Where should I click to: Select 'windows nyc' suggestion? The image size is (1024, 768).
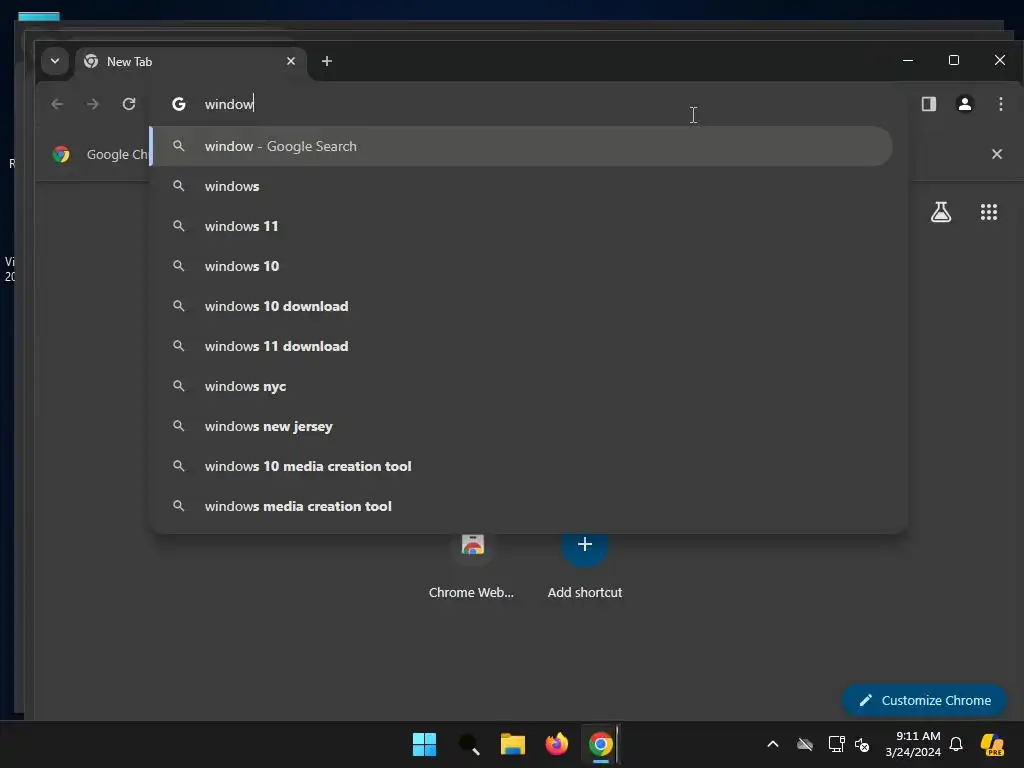coord(521,386)
